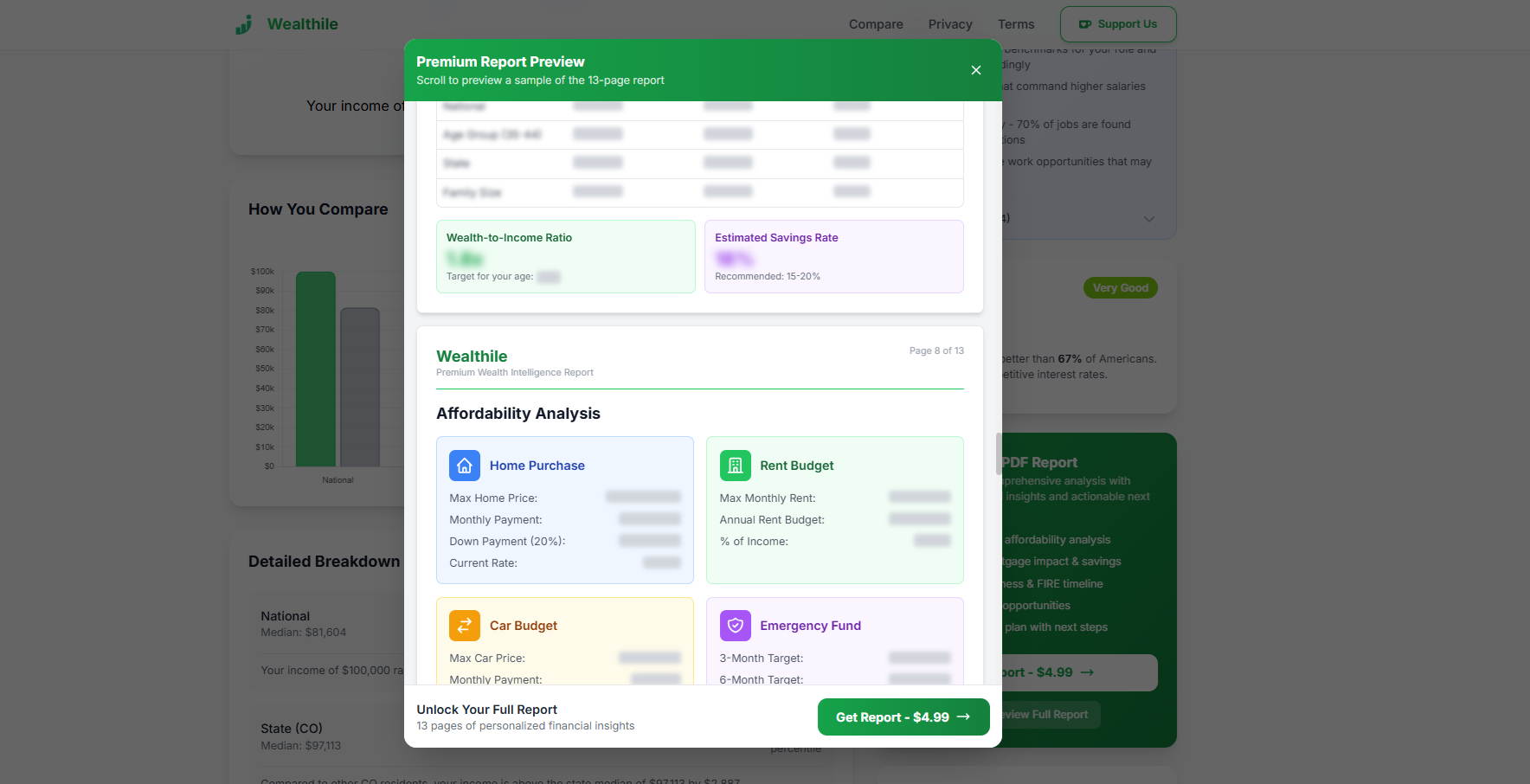Viewport: 1530px width, 784px height.
Task: Click the Rent Budget building icon
Action: click(735, 465)
